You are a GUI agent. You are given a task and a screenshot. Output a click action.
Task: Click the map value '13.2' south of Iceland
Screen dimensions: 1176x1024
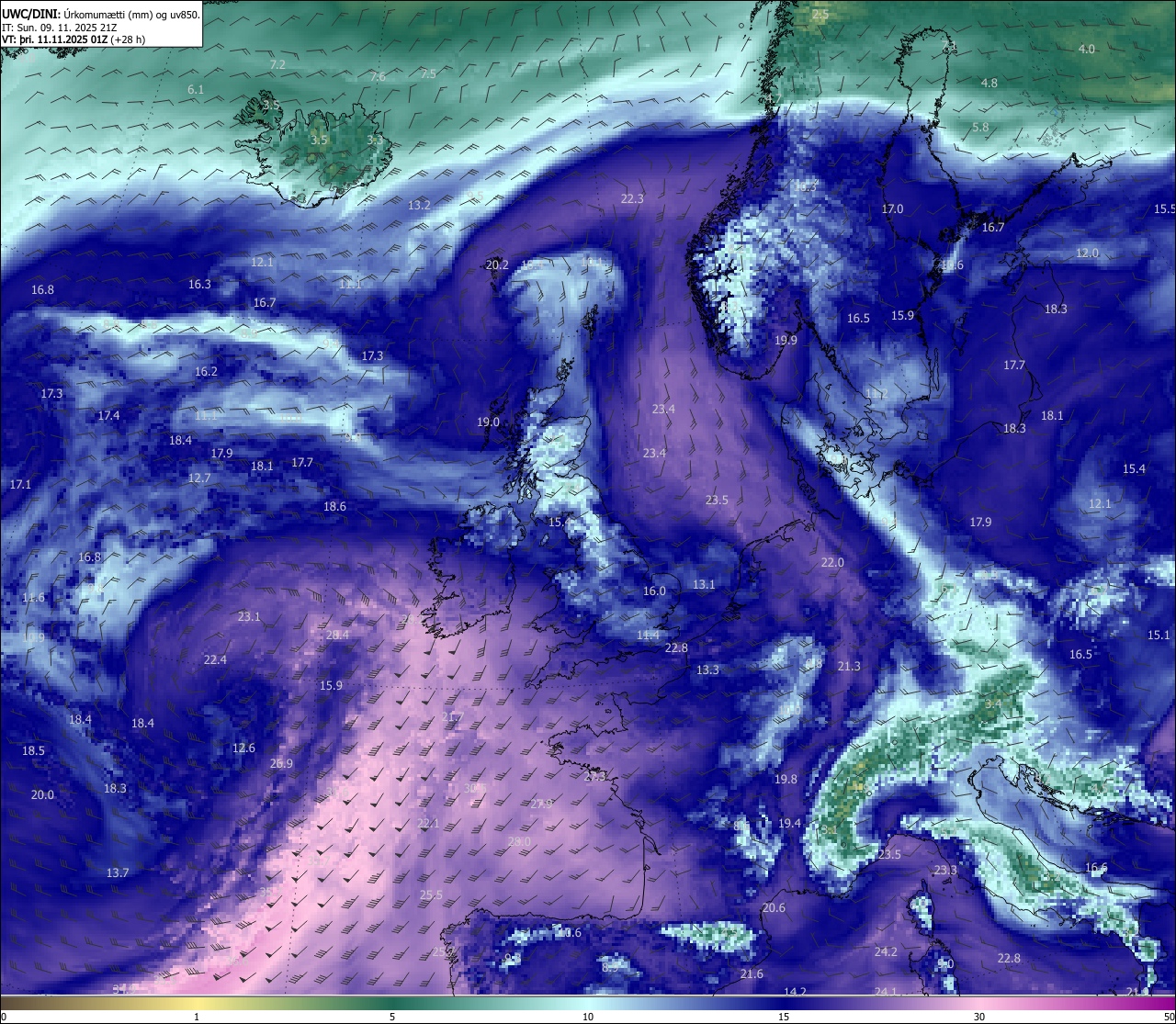pyautogui.click(x=419, y=205)
